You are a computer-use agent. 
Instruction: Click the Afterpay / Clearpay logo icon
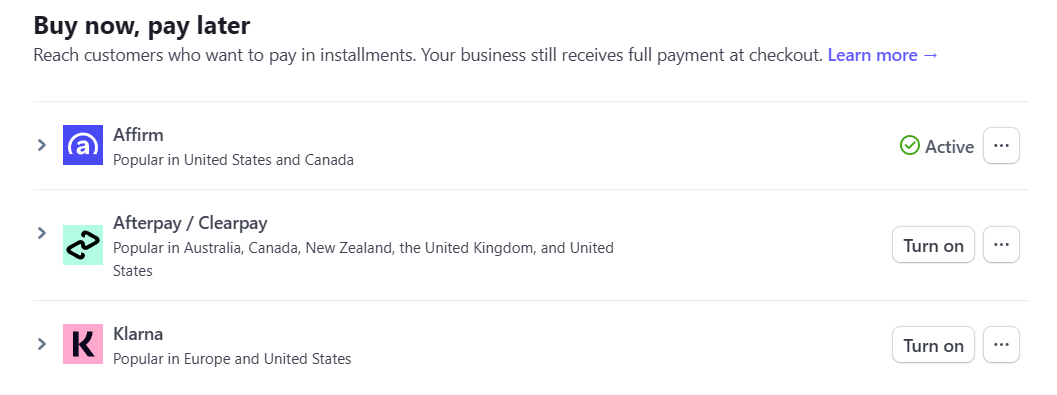[83, 245]
